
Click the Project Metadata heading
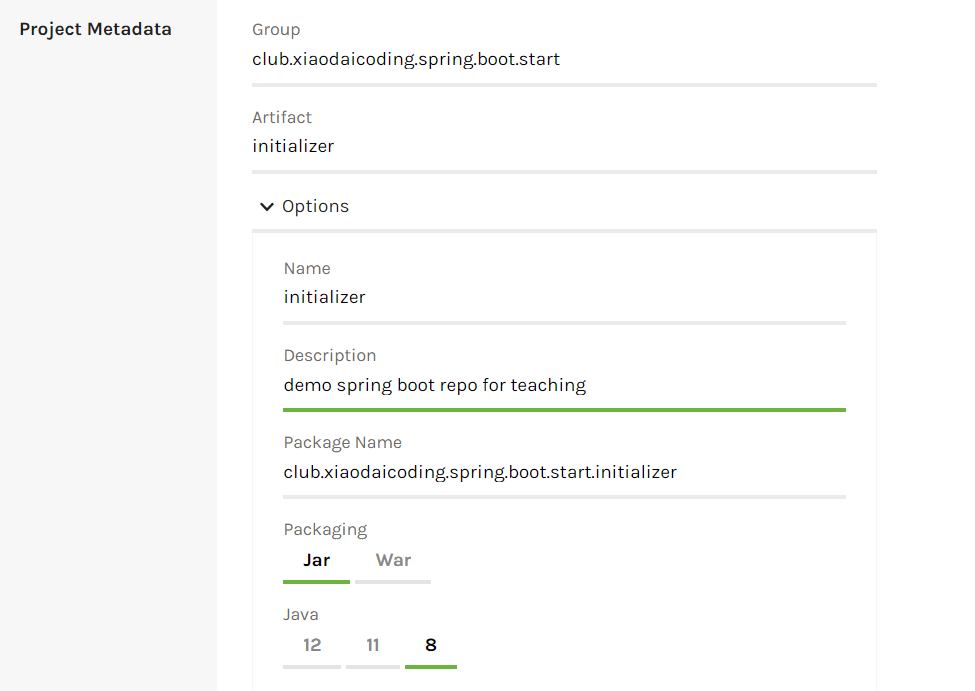click(x=95, y=29)
